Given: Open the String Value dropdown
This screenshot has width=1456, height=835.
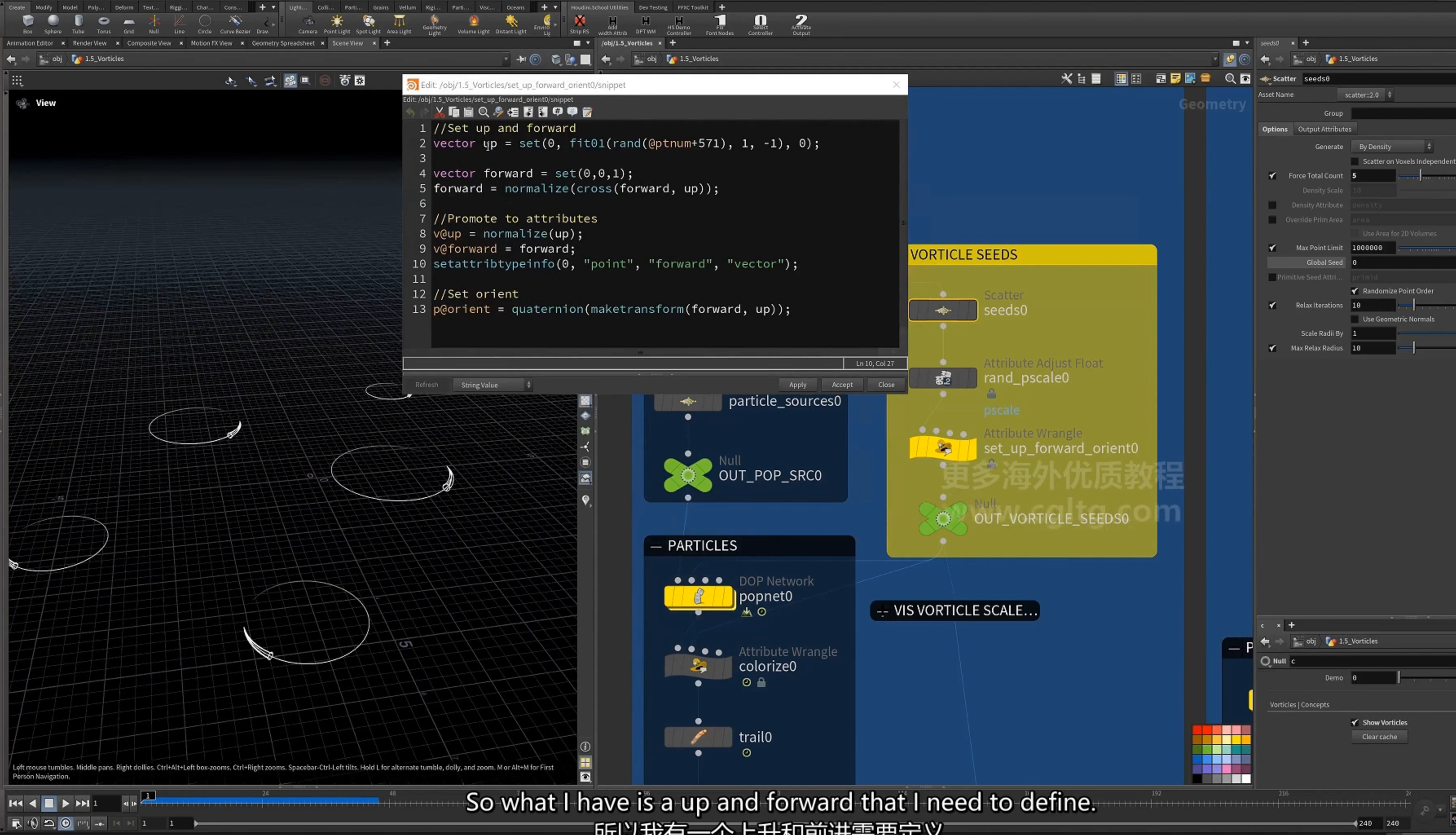Looking at the screenshot, I should (493, 385).
